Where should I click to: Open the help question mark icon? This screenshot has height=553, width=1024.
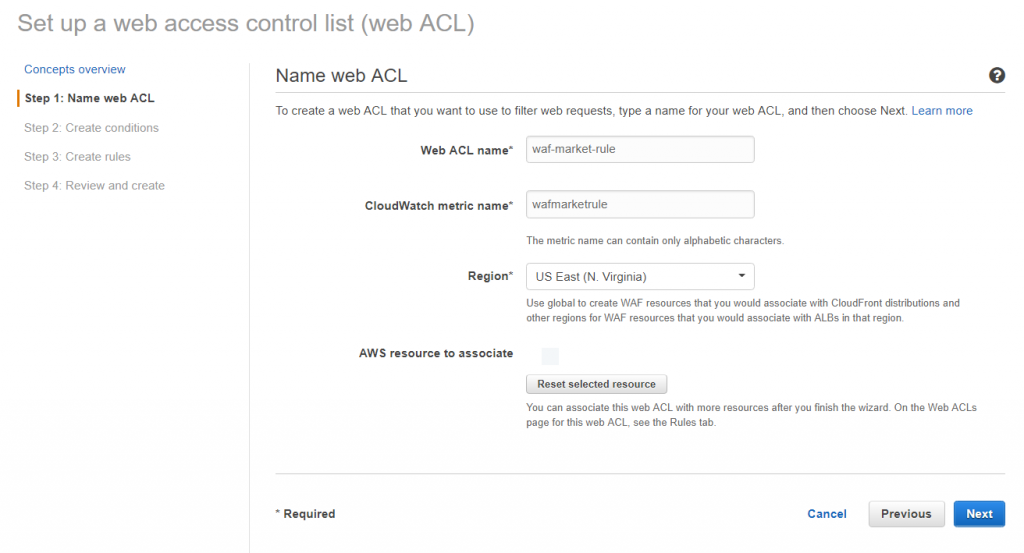(x=997, y=76)
